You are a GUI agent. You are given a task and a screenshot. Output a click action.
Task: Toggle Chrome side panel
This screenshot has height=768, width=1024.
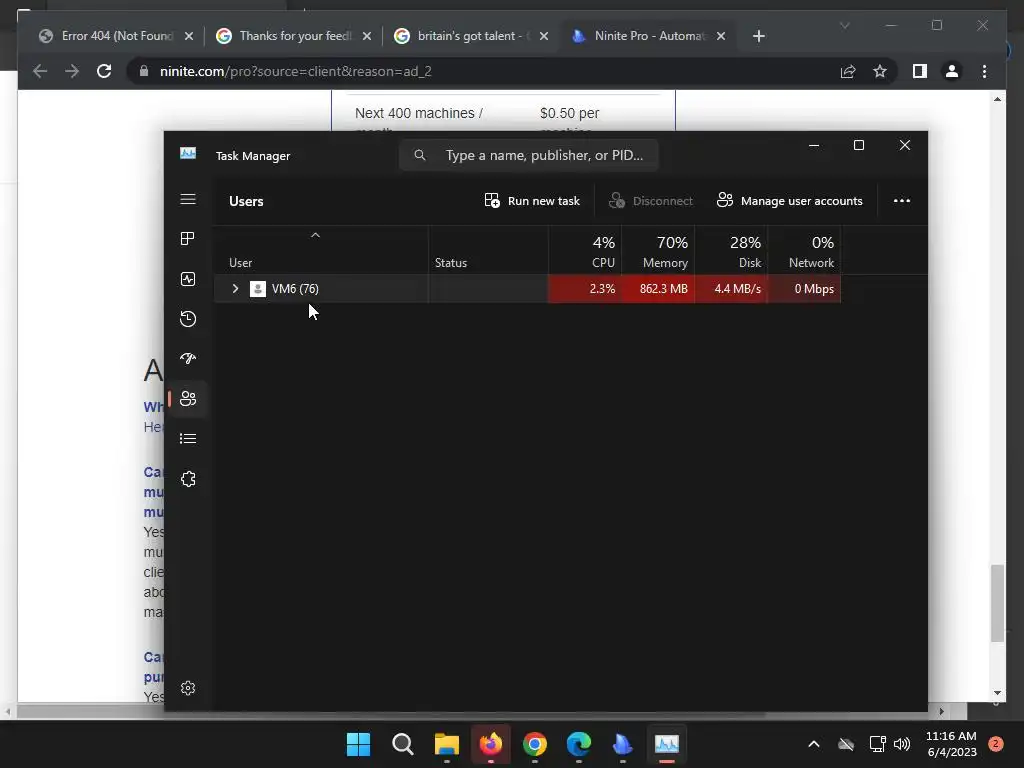click(920, 71)
